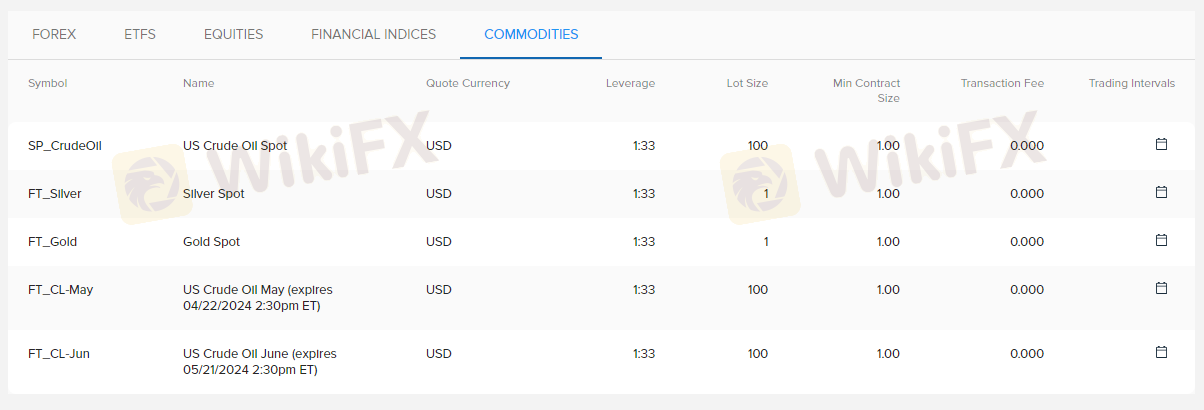Viewport: 1204px width, 410px height.
Task: Open trading intervals calendar for FT_Silver
Action: (x=1161, y=192)
